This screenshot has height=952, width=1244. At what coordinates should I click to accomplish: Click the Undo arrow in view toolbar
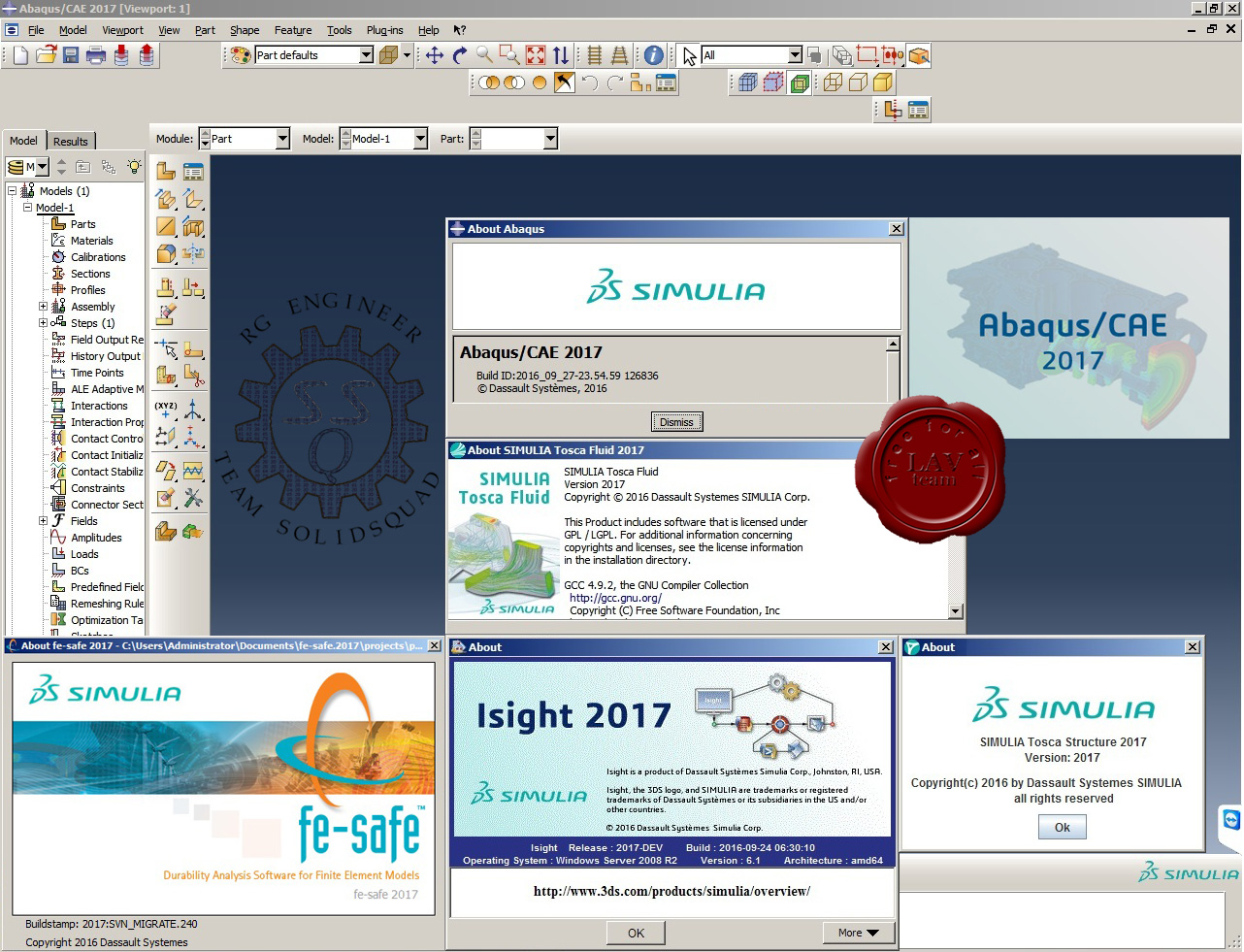pyautogui.click(x=590, y=83)
